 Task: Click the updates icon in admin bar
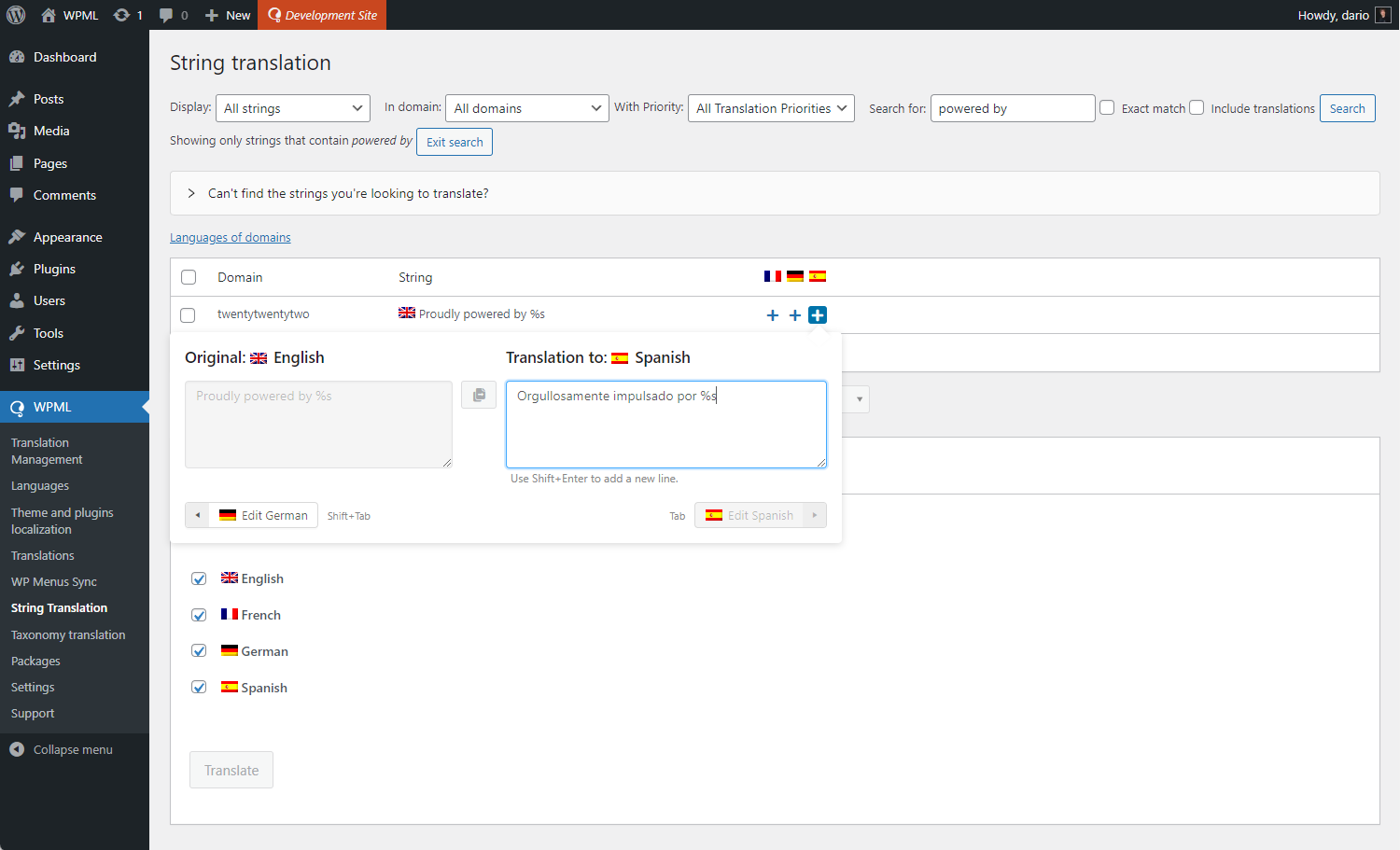(x=121, y=15)
